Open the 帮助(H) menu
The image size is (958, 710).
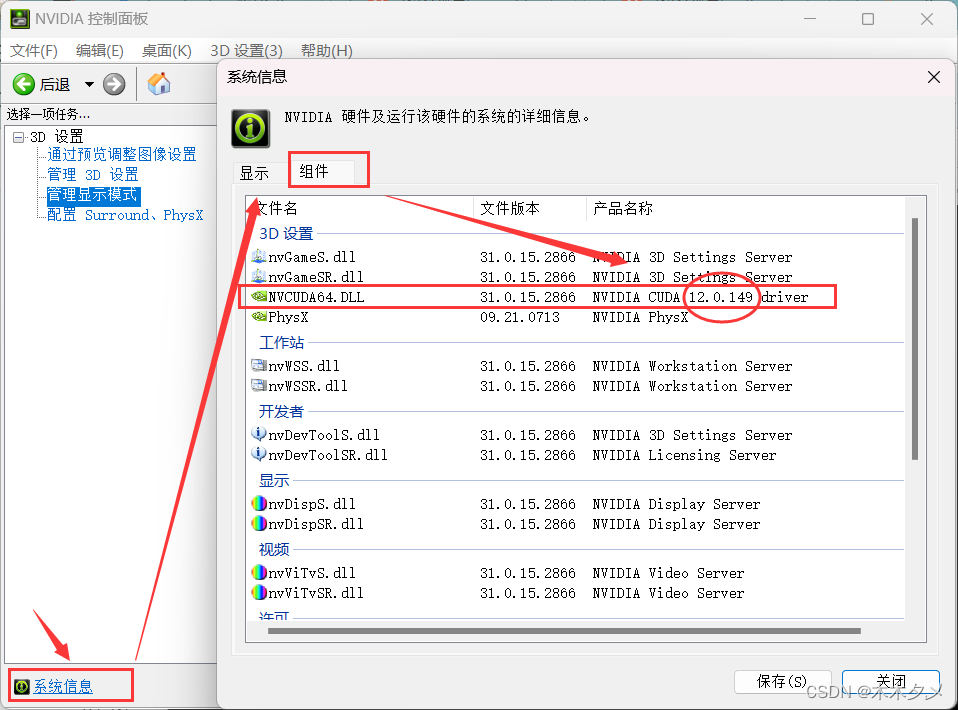[326, 50]
